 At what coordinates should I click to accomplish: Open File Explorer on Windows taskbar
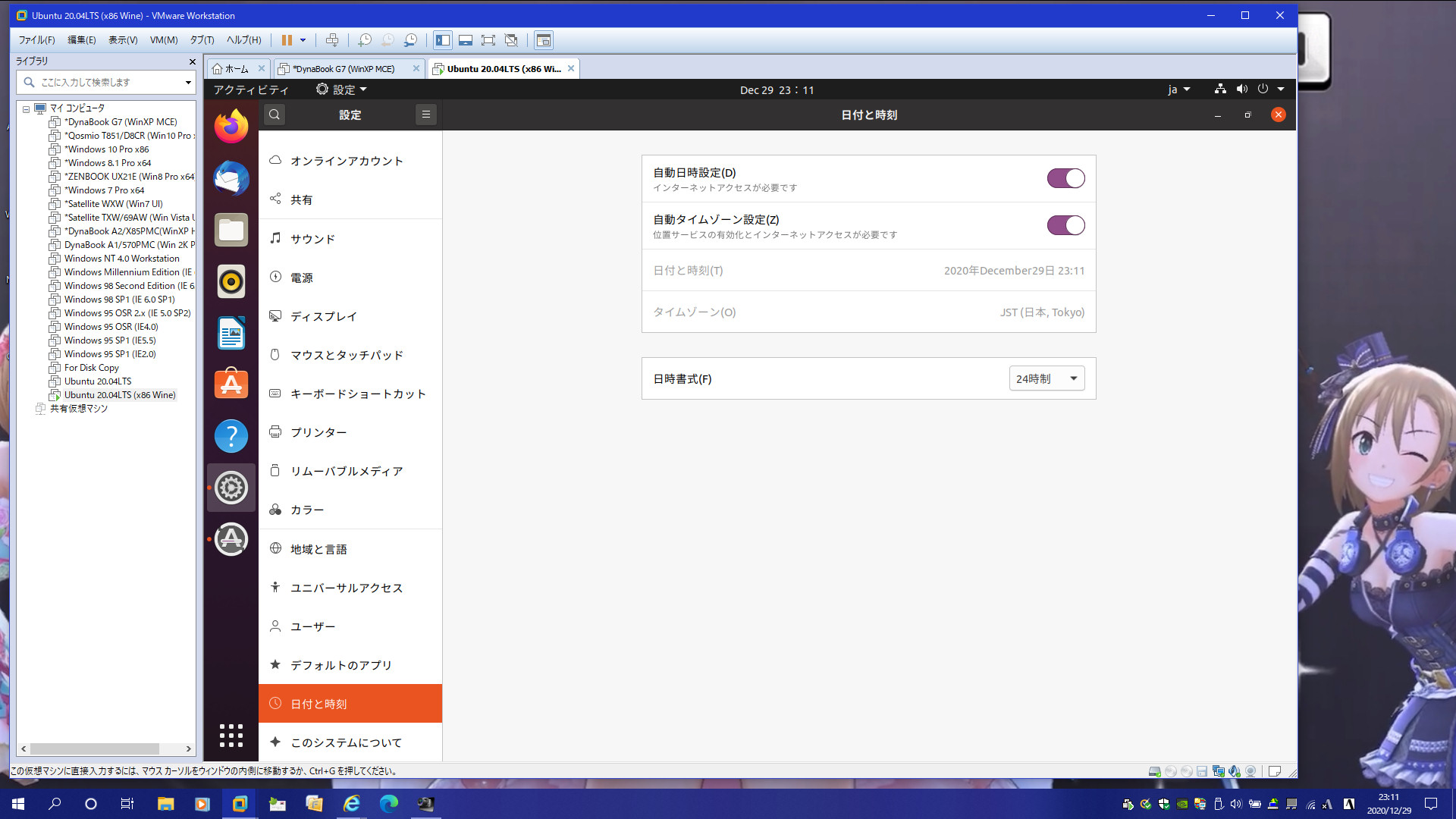(x=165, y=804)
